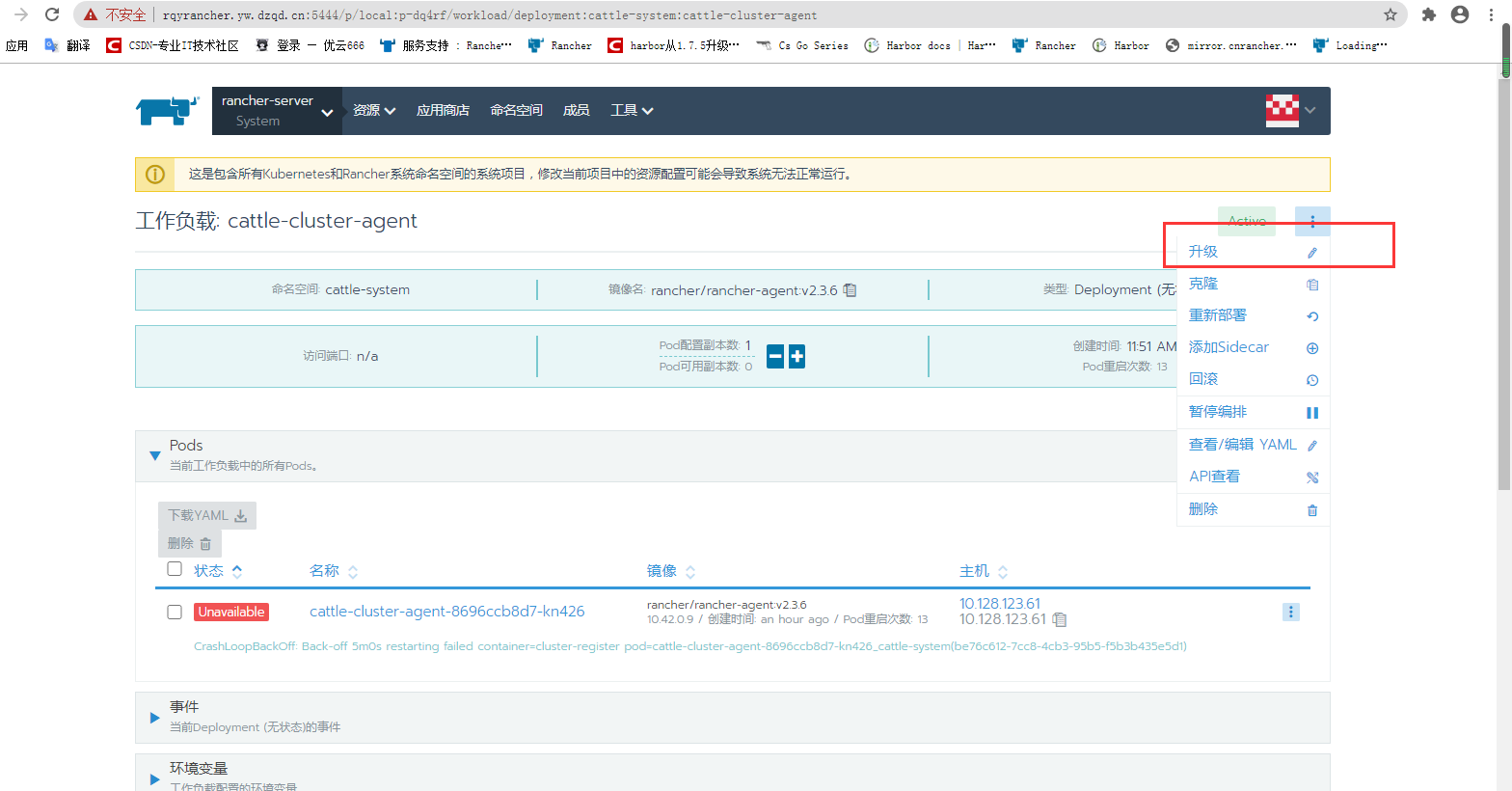Open the 翻译 bookmark

click(67, 45)
